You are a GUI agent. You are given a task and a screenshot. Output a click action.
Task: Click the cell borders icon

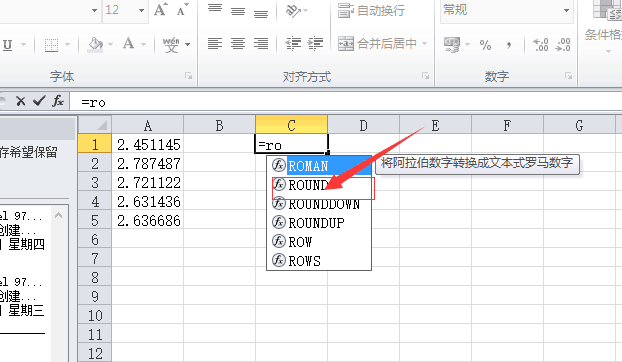[x=51, y=45]
